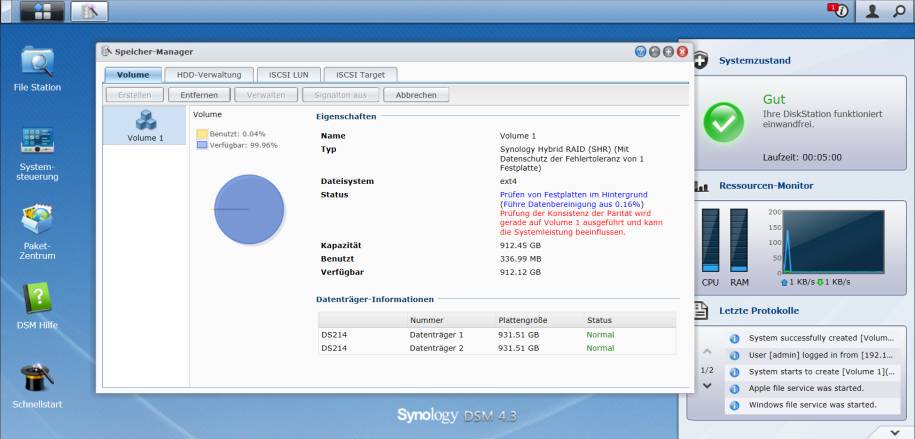Click the Verwalten button

266,95
